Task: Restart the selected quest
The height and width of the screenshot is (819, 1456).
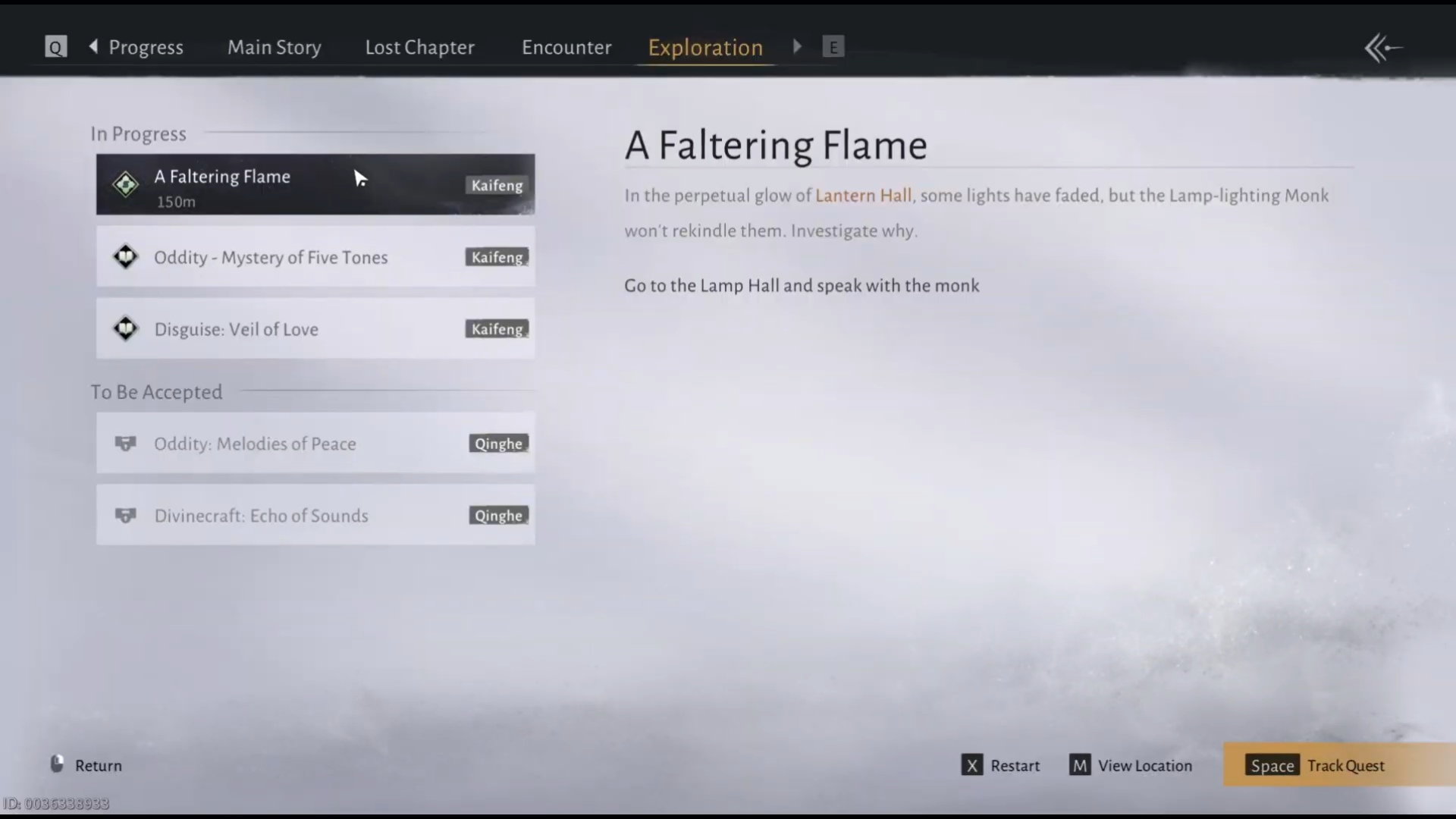Action: (x=1001, y=765)
